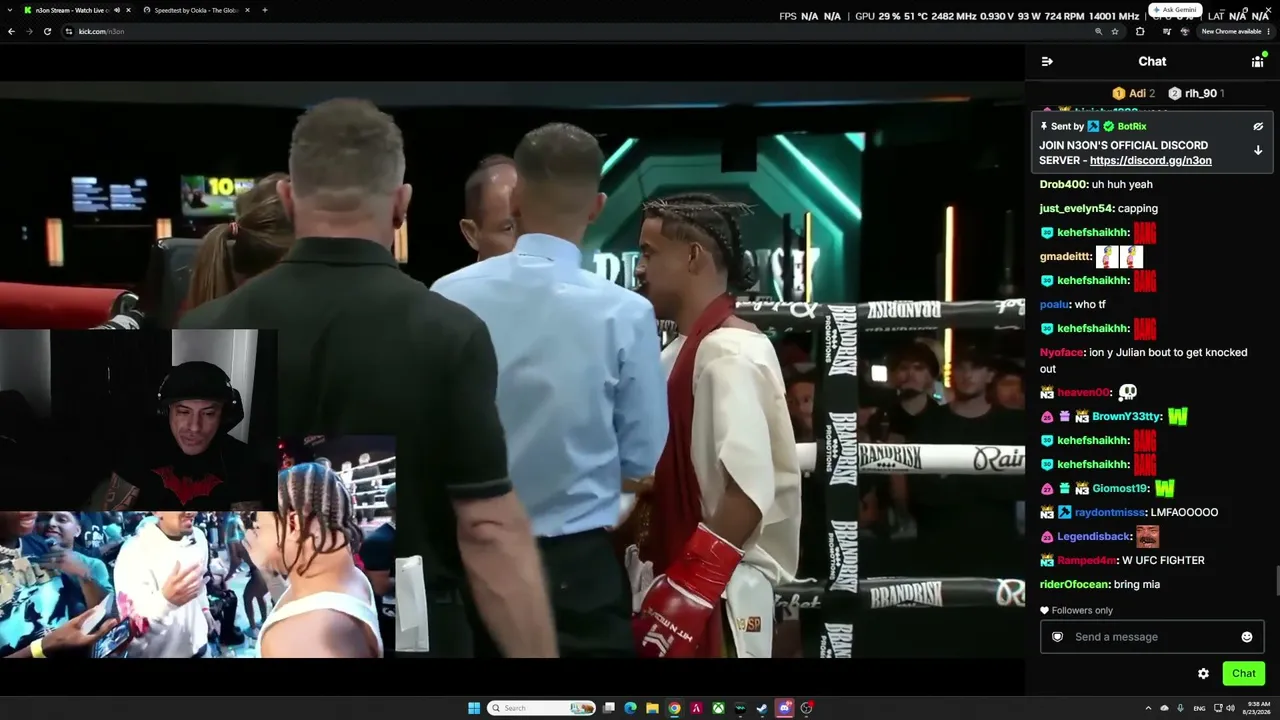View site information for kick.com
Screen dimensions: 1280x720
69,32
